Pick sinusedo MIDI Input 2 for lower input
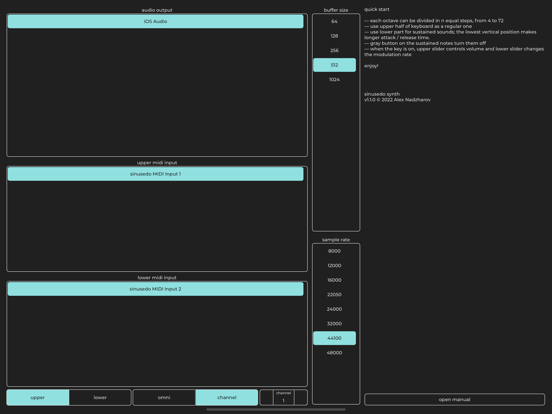 155,289
